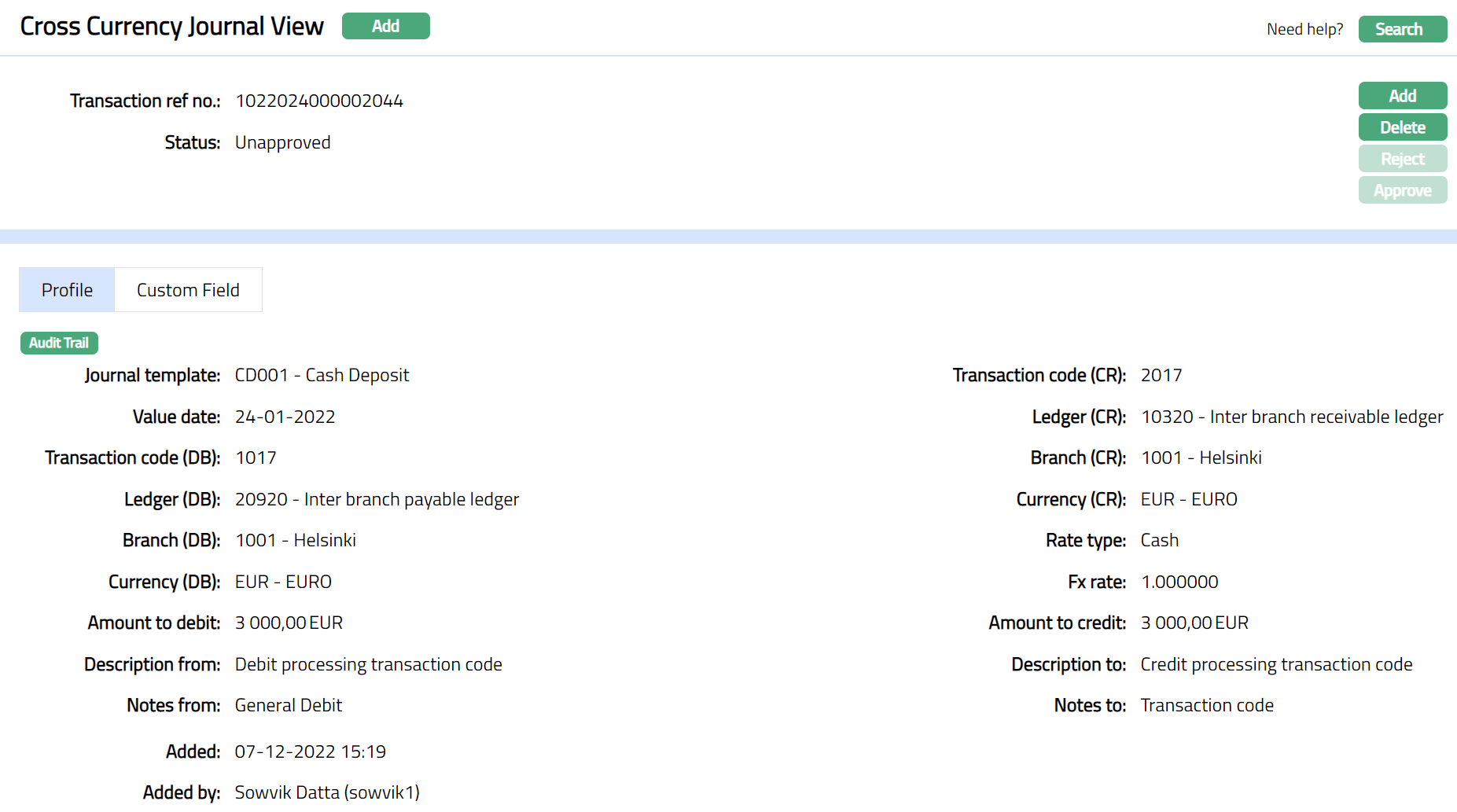Open the Custom Field tab
Screen dimensions: 1457x812
pyautogui.click(x=188, y=290)
